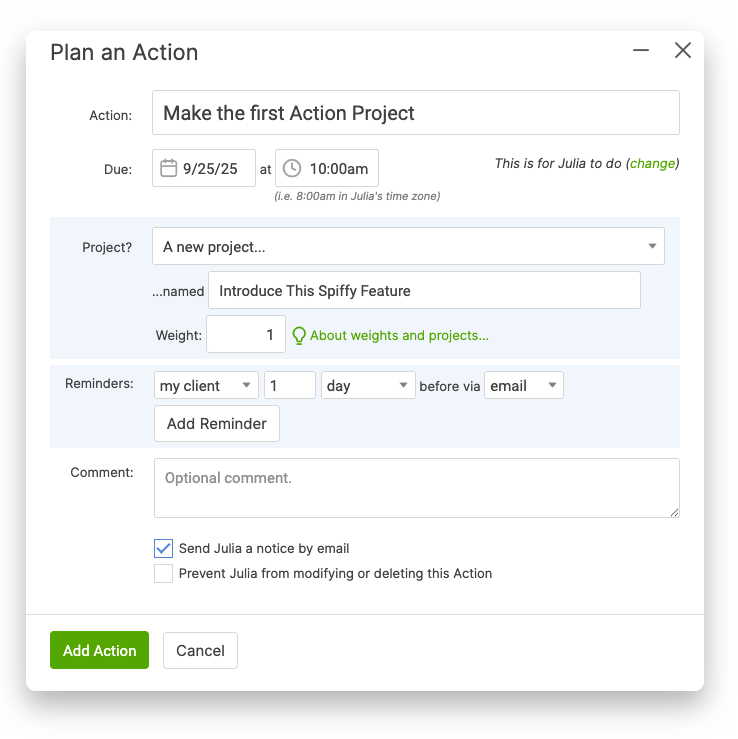The image size is (738, 739).
Task: Click the calendar icon in Due date field
Action: [169, 168]
